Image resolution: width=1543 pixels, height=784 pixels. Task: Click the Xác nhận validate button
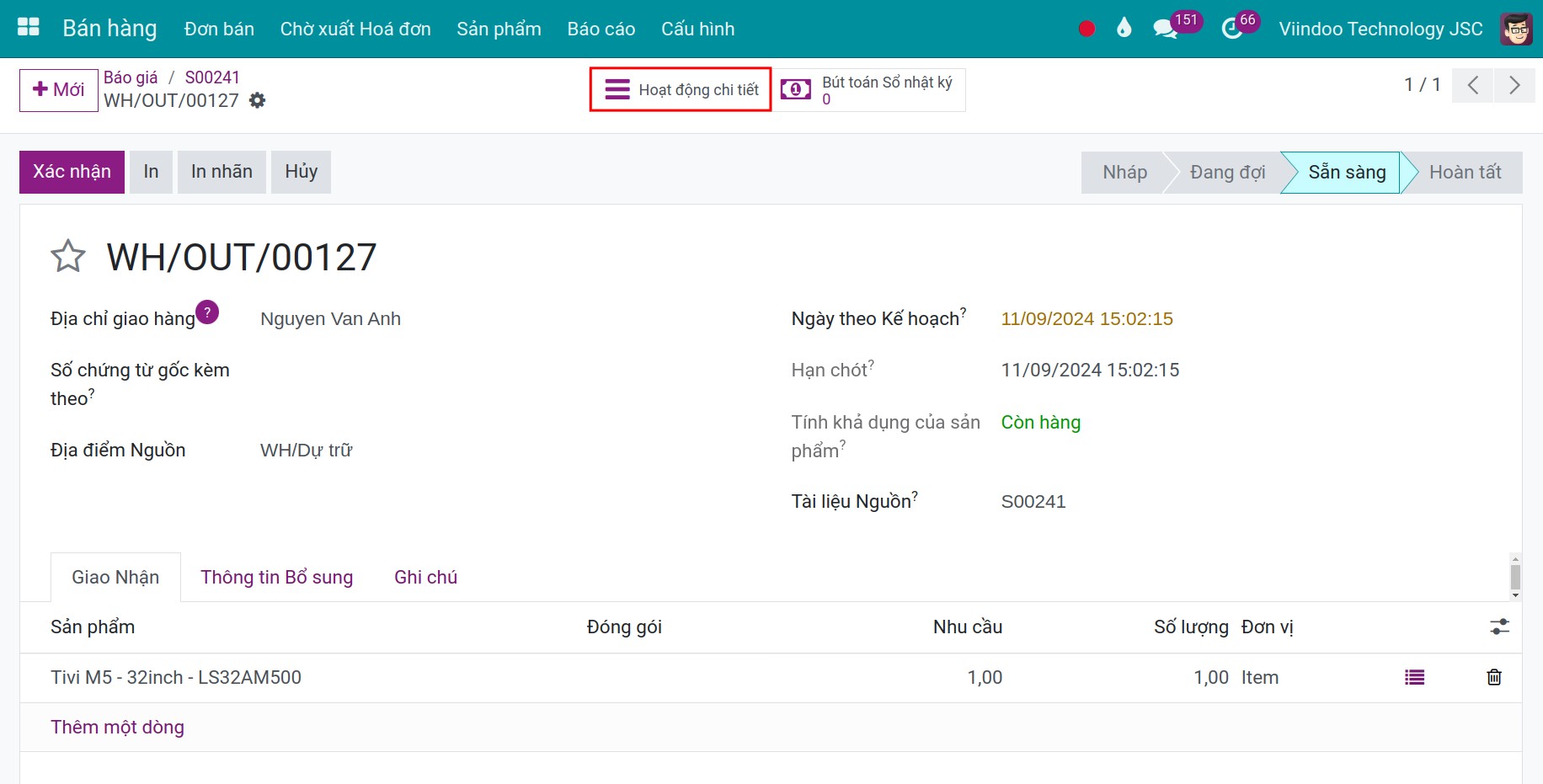[x=72, y=172]
